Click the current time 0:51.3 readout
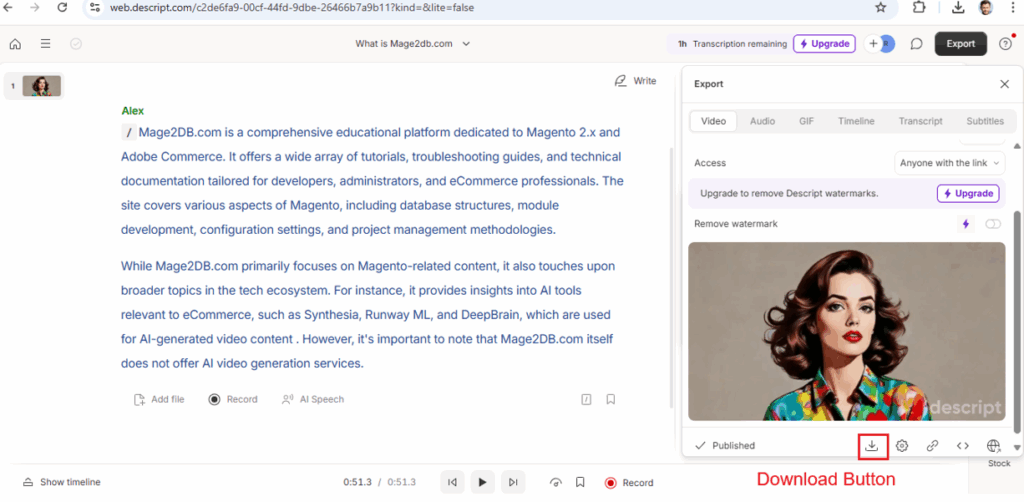Screen dimensions: 1024x502 357,482
